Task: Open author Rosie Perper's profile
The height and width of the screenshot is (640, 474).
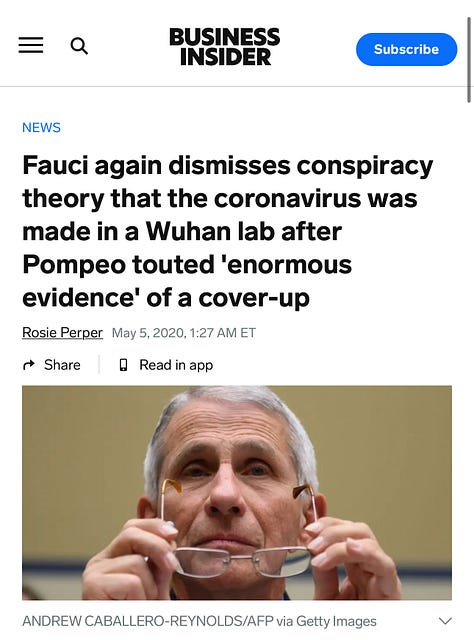Action: (x=62, y=333)
